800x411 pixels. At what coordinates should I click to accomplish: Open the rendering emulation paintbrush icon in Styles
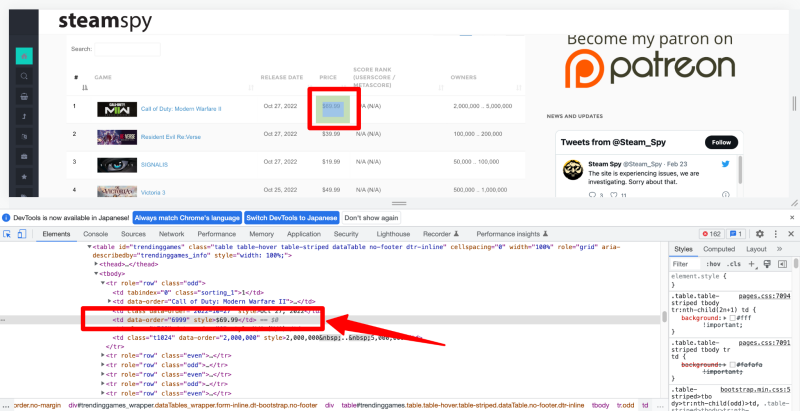767,264
